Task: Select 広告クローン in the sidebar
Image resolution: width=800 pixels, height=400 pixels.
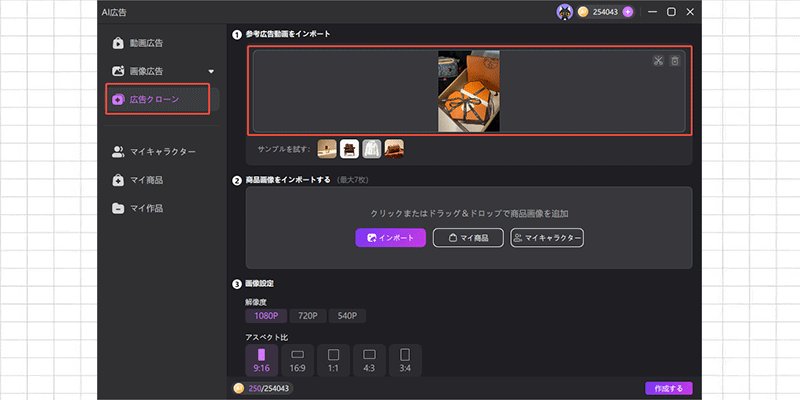Action: tap(162, 99)
